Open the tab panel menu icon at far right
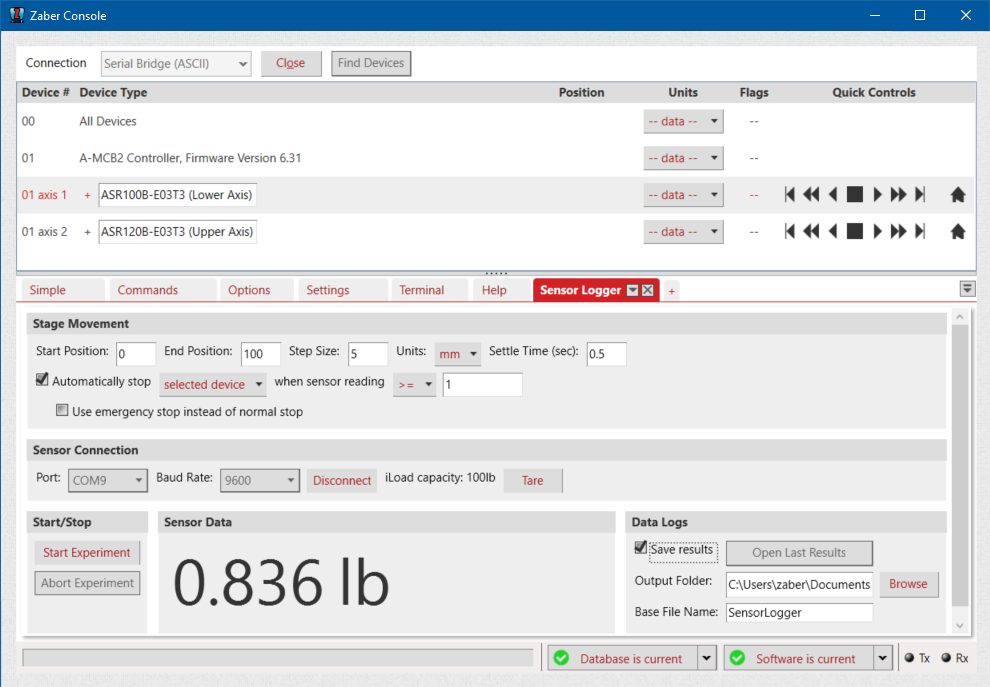Image resolution: width=990 pixels, height=687 pixels. point(967,289)
